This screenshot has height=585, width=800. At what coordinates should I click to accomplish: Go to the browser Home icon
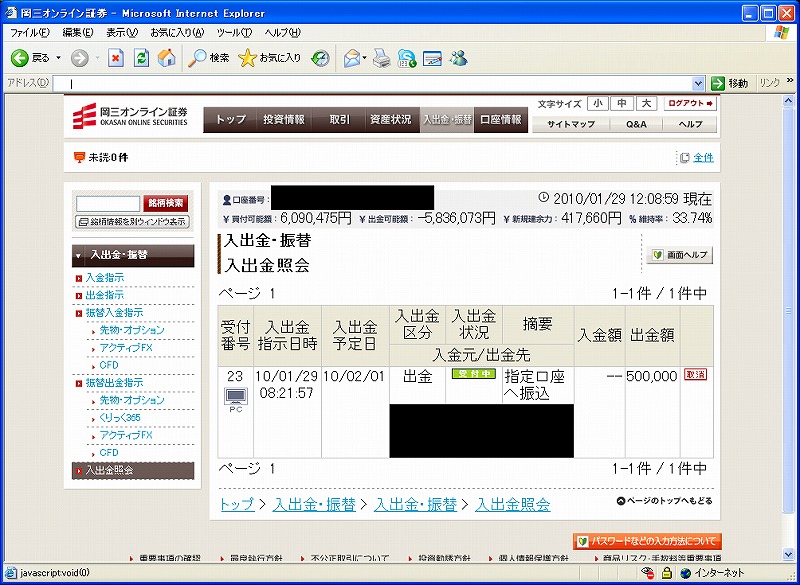pyautogui.click(x=166, y=58)
